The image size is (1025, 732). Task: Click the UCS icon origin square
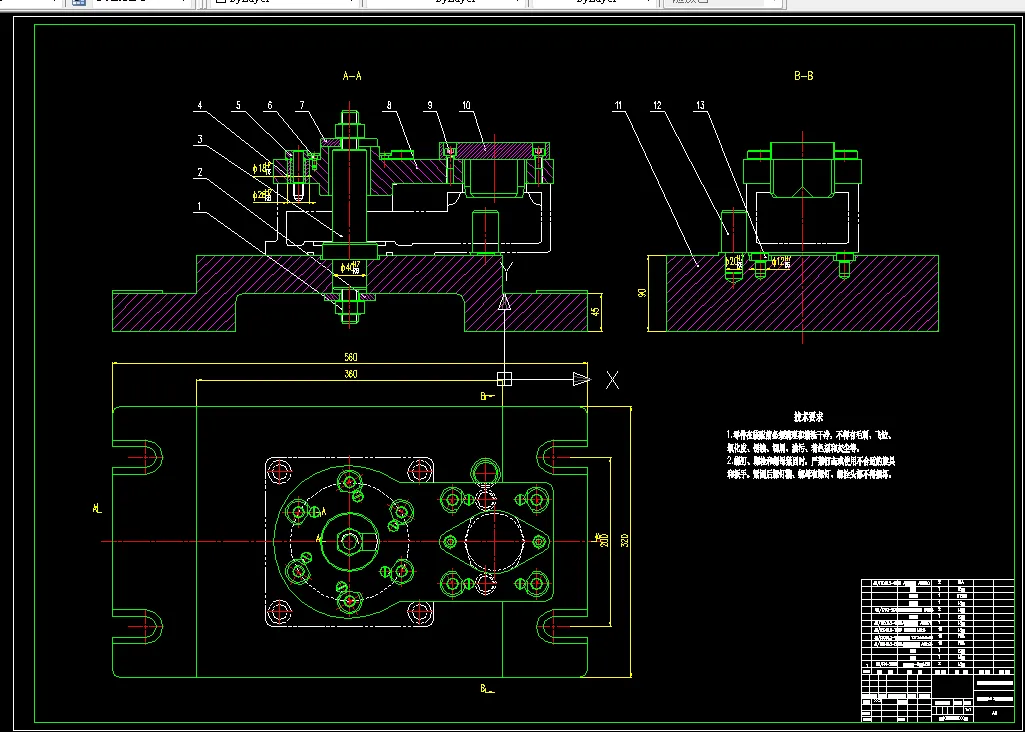click(x=504, y=379)
